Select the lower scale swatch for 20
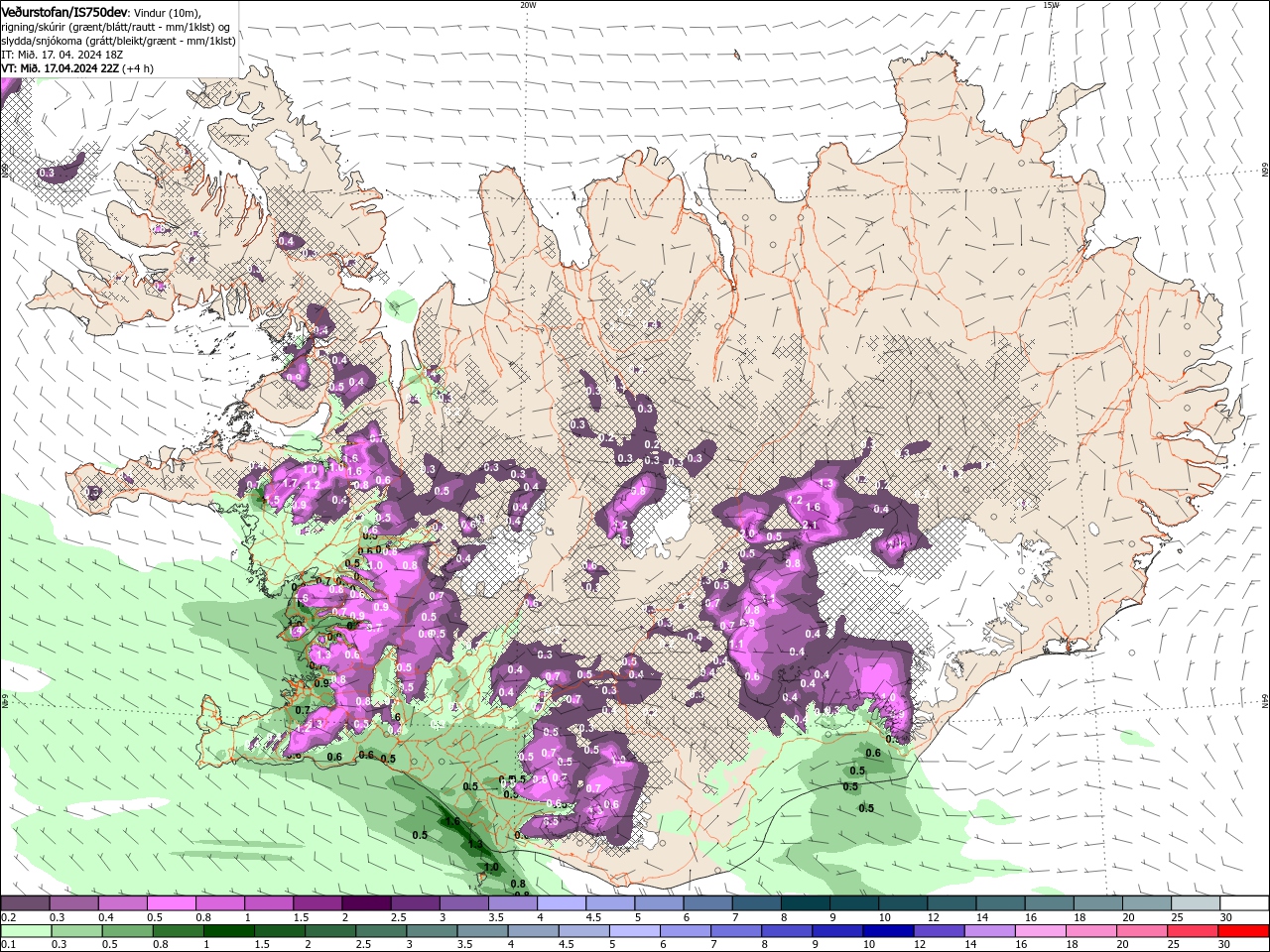 pos(1142,931)
